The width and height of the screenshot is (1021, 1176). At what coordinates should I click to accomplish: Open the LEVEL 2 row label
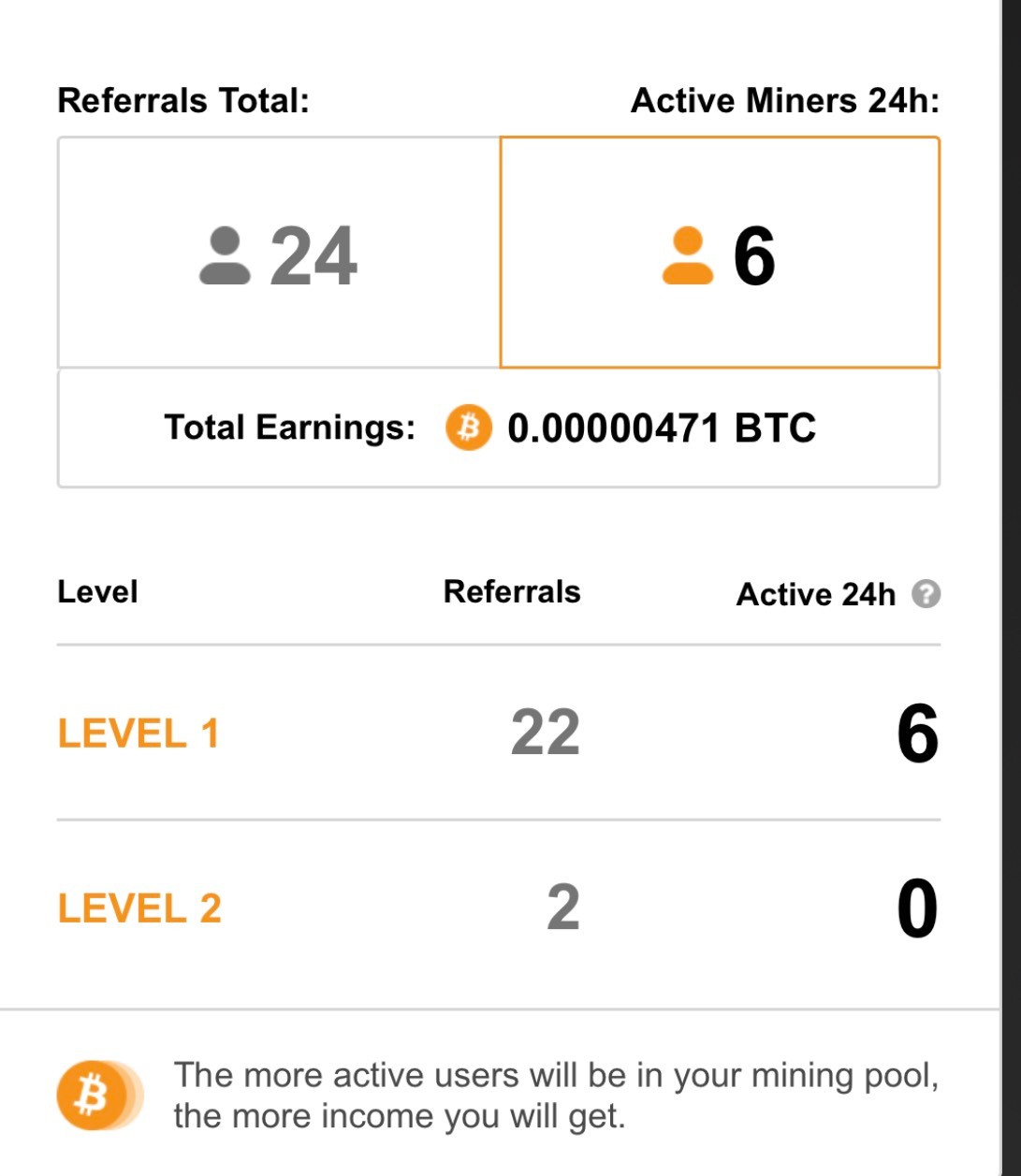coord(139,908)
